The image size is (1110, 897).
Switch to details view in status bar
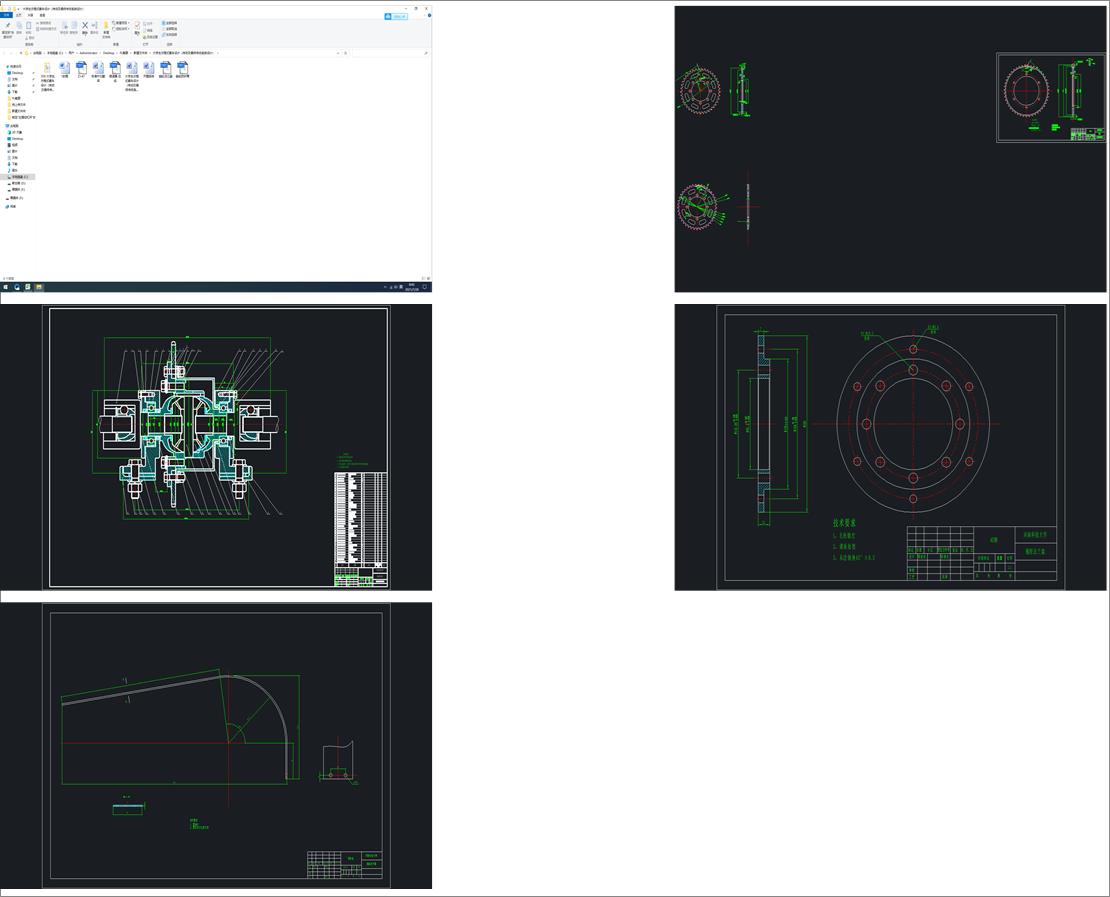pyautogui.click(x=422, y=278)
